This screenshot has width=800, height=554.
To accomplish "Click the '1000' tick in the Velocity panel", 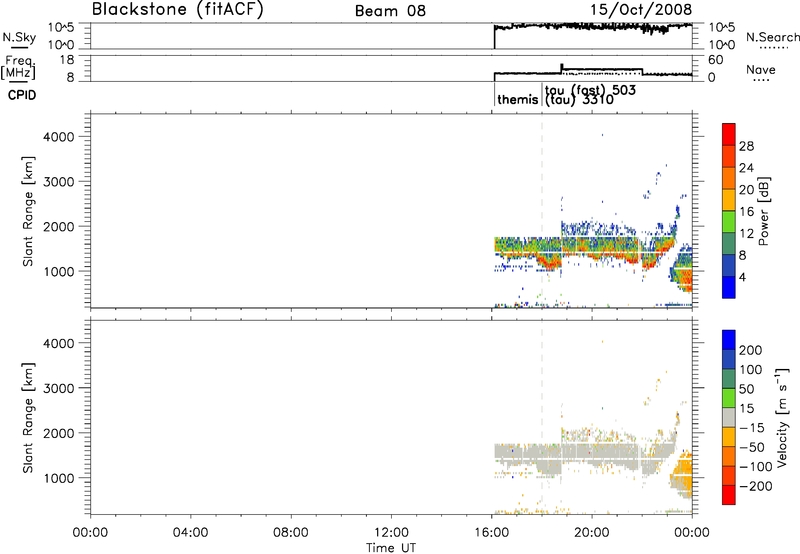I will coord(59,478).
